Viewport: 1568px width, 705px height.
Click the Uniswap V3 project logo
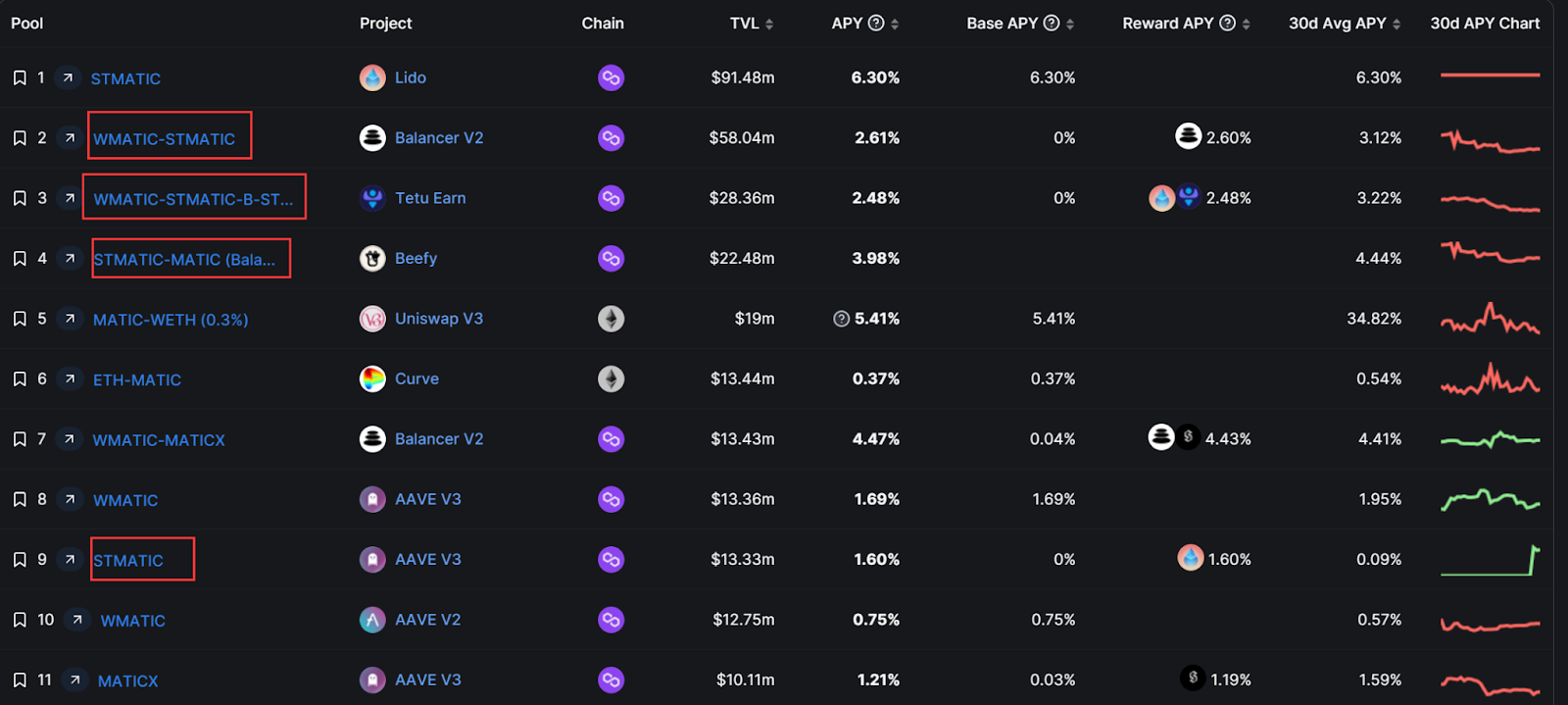(372, 319)
